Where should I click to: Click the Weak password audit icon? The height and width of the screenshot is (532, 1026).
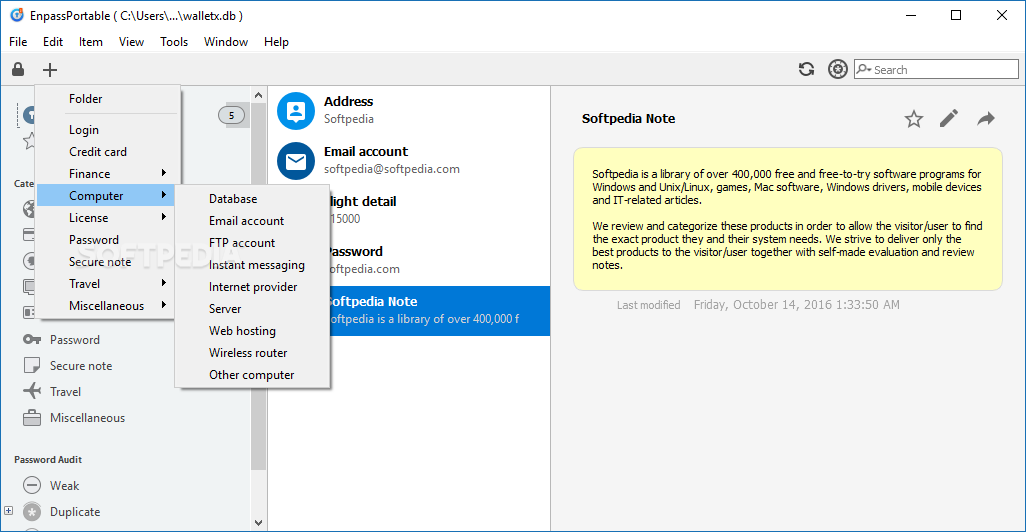point(31,486)
